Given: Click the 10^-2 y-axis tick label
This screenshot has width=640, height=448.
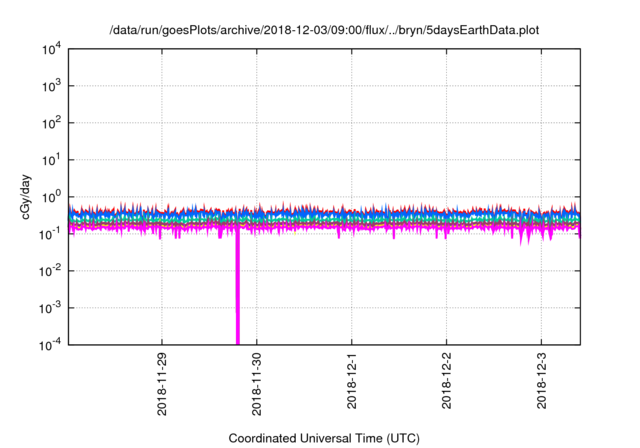Looking at the screenshot, I should [50, 271].
